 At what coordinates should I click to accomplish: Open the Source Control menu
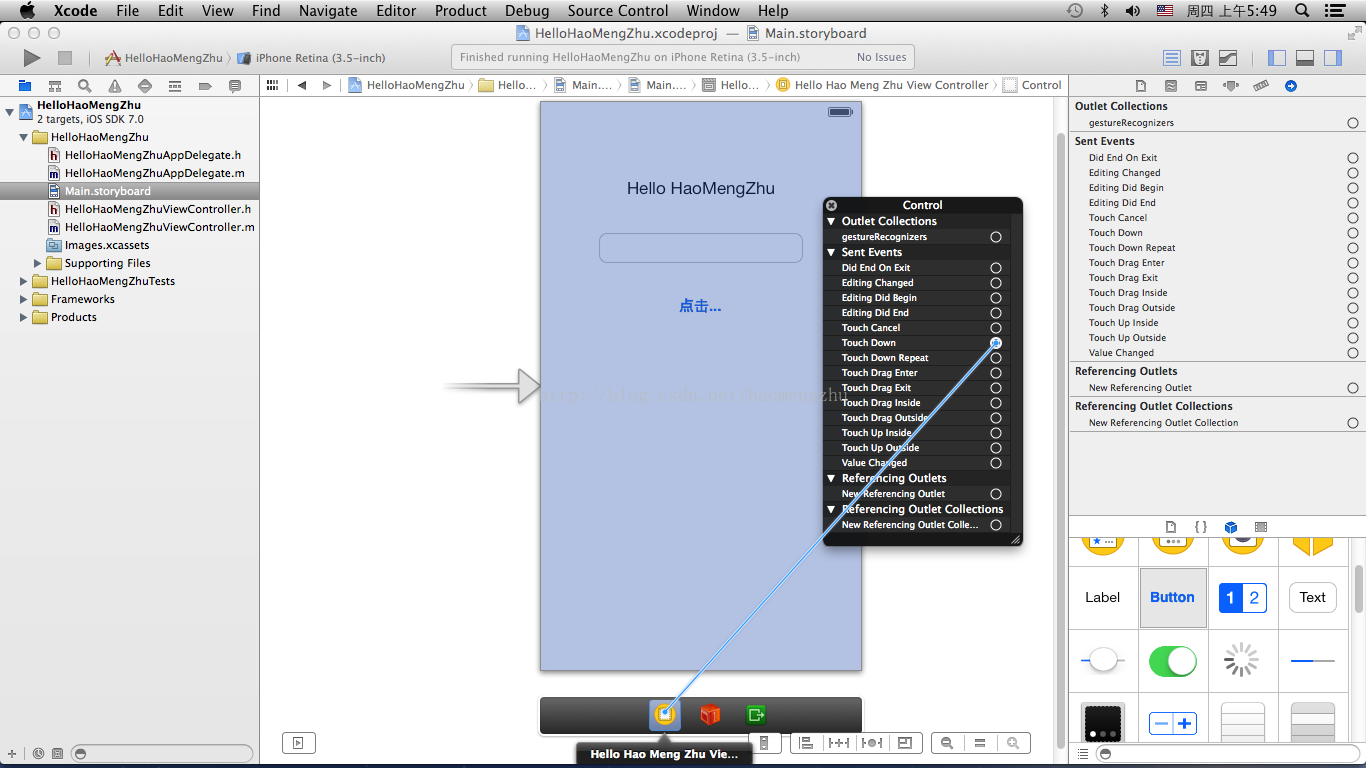pyautogui.click(x=618, y=10)
